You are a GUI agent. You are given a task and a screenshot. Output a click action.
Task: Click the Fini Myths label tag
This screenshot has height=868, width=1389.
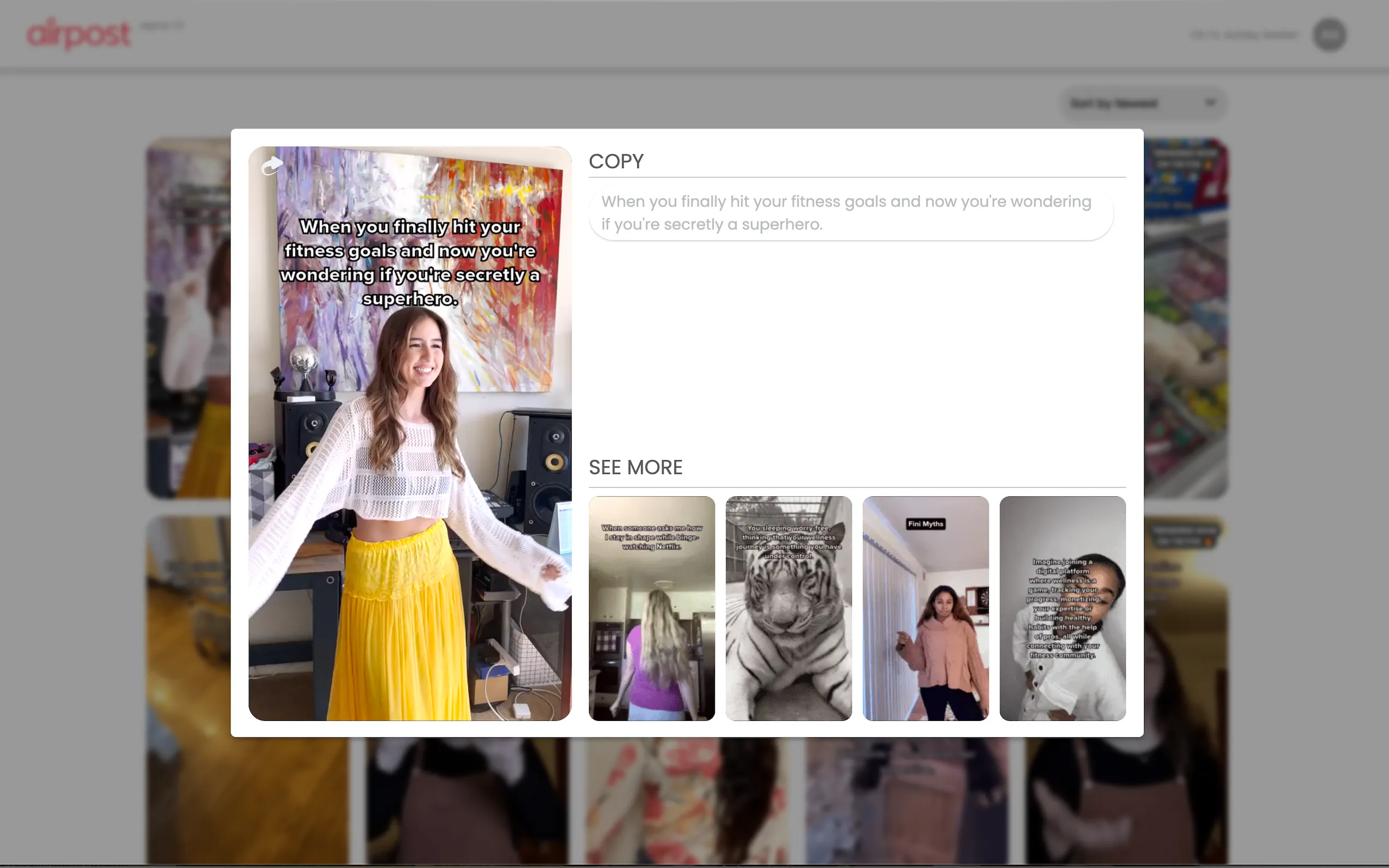tap(925, 524)
